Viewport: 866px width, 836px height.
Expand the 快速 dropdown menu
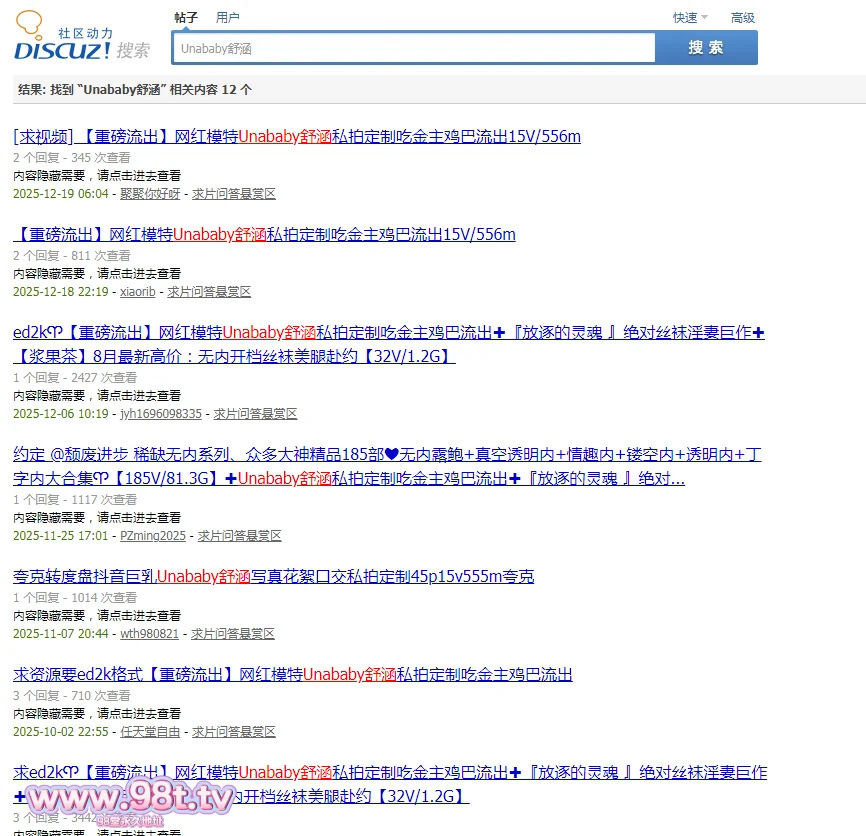point(689,18)
